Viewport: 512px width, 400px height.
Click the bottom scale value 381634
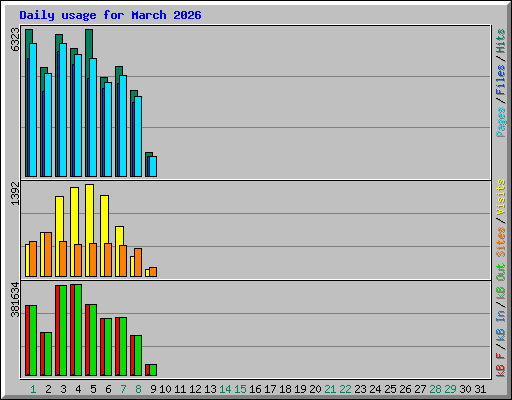point(15,299)
